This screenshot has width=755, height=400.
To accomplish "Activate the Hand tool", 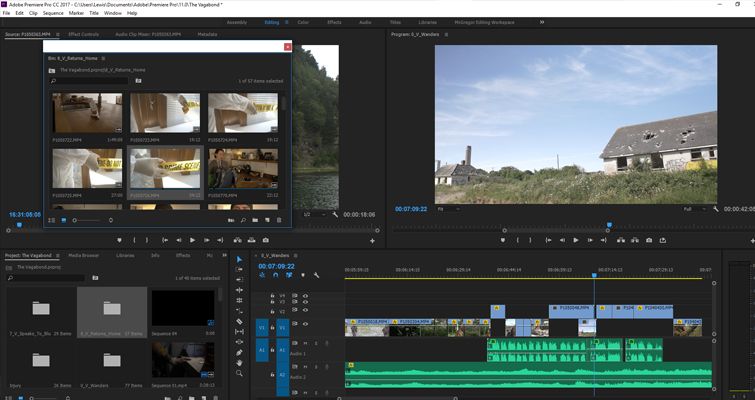I will click(x=239, y=362).
